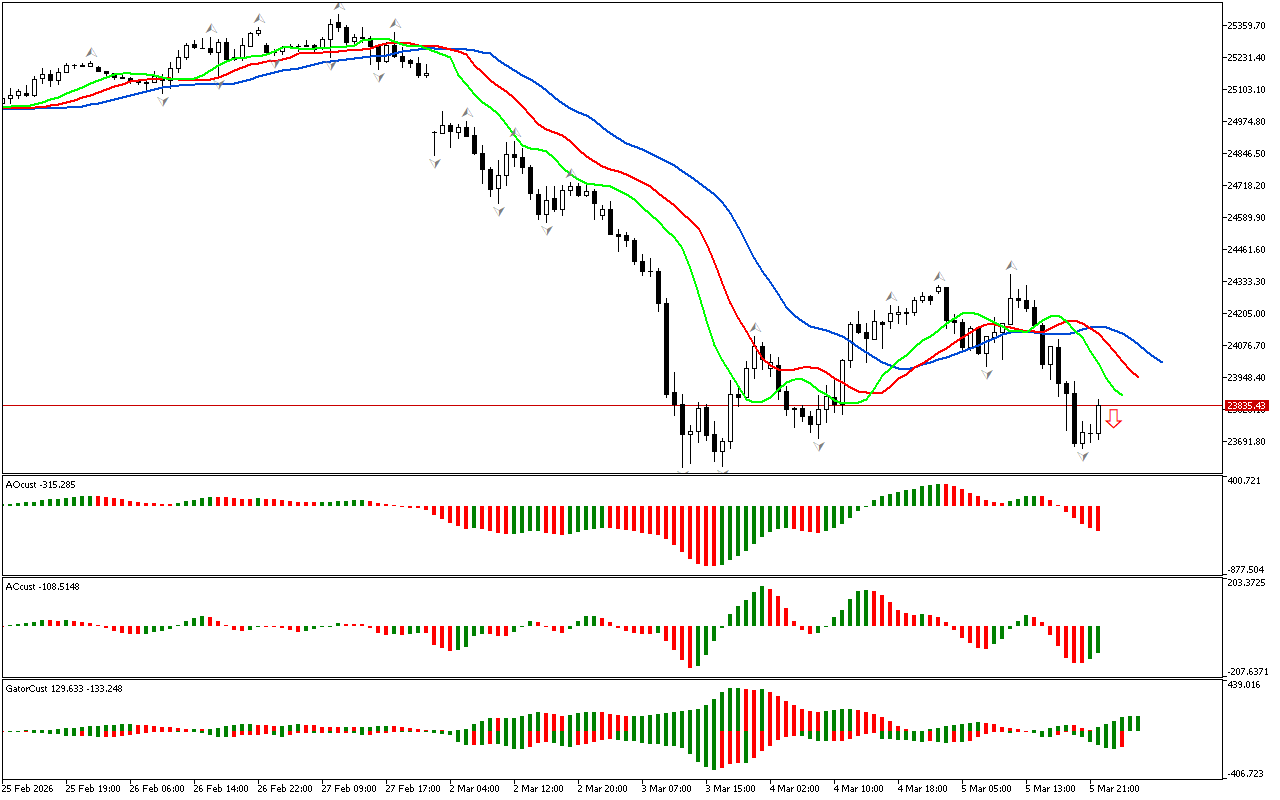Click the rightmost red bar in AOcust histogram
Image resolution: width=1280 pixels, height=800 pixels.
pos(1098,518)
